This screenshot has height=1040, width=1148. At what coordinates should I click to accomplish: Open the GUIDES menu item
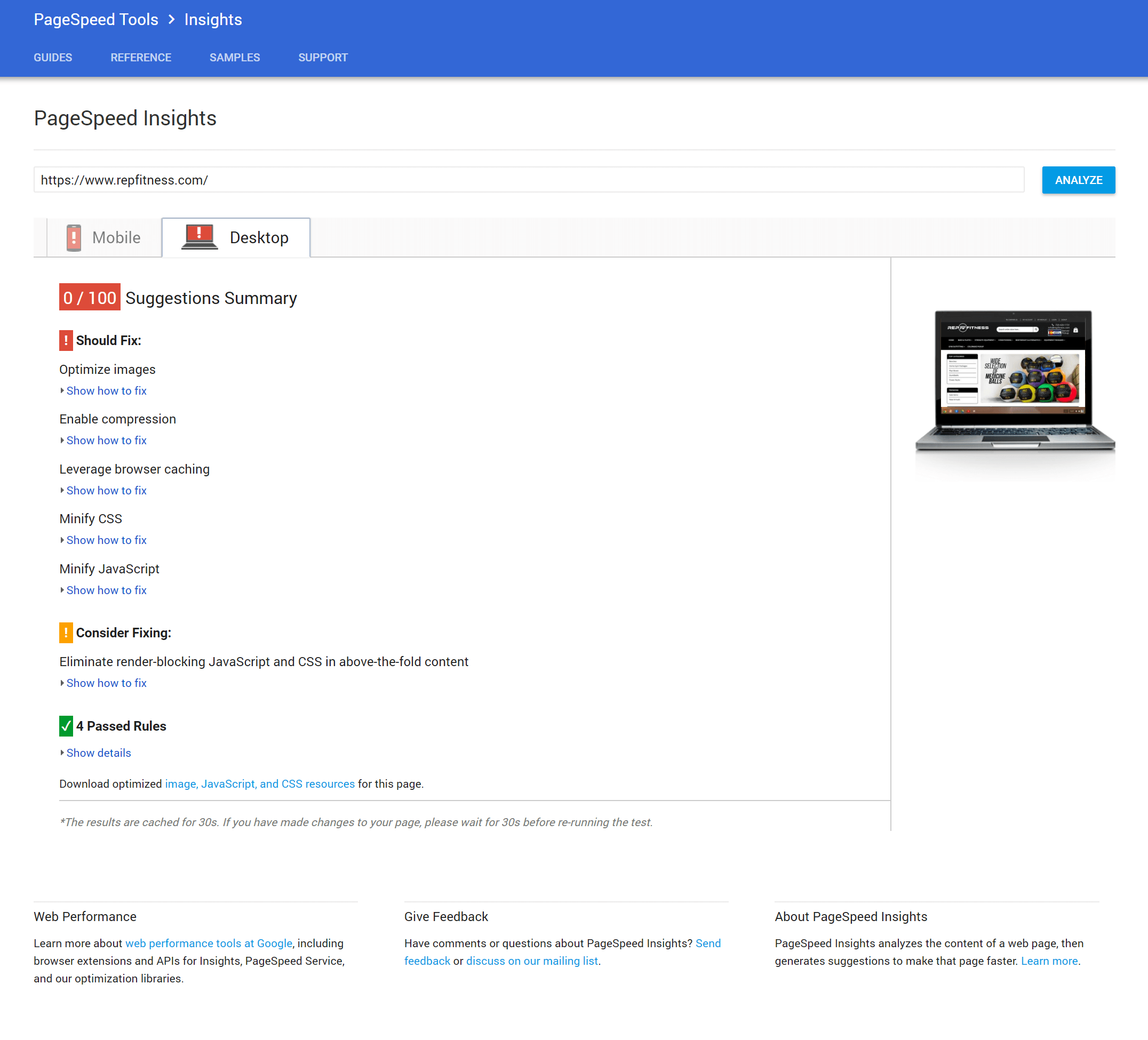click(x=53, y=58)
